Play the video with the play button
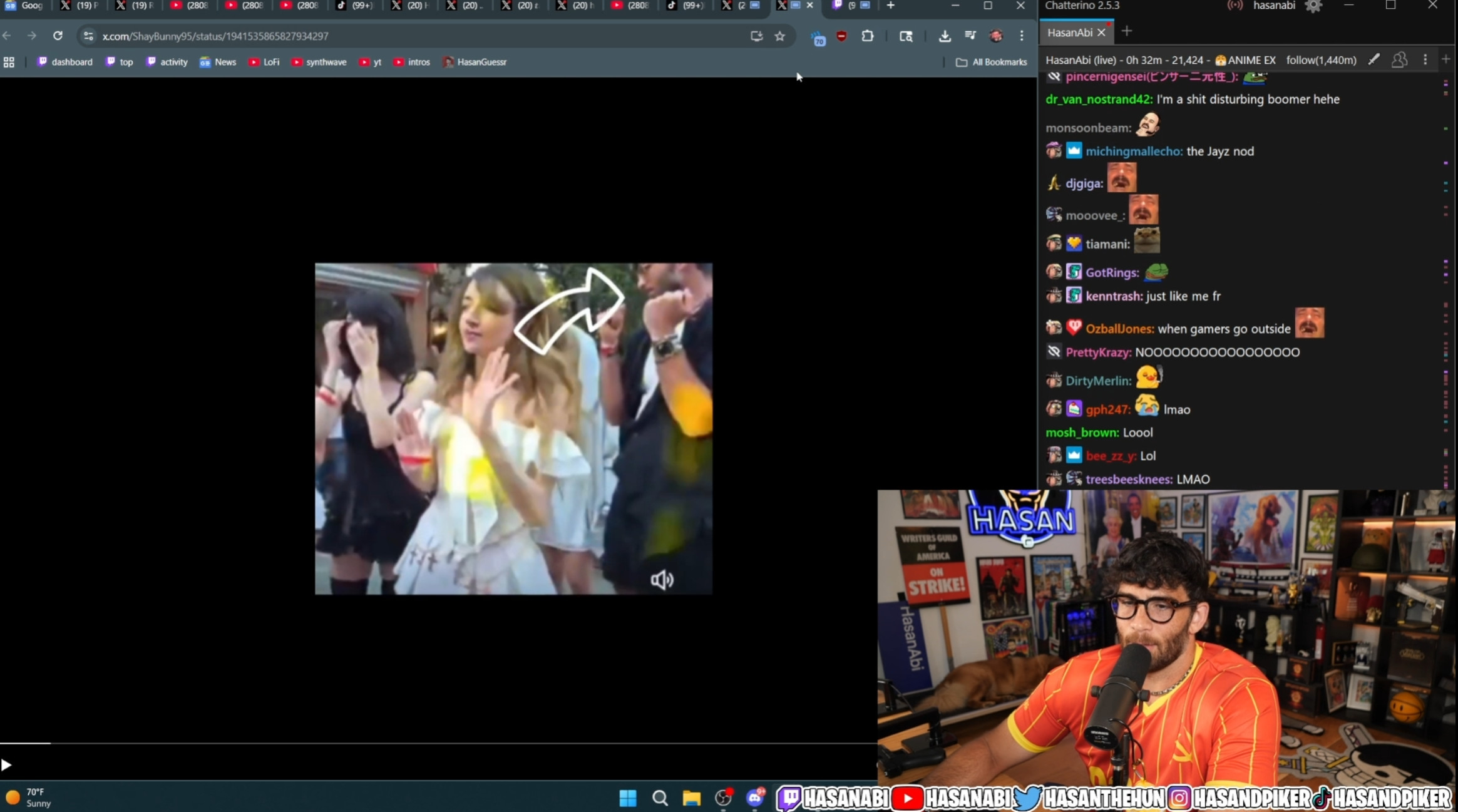This screenshot has width=1458, height=812. click(x=6, y=764)
